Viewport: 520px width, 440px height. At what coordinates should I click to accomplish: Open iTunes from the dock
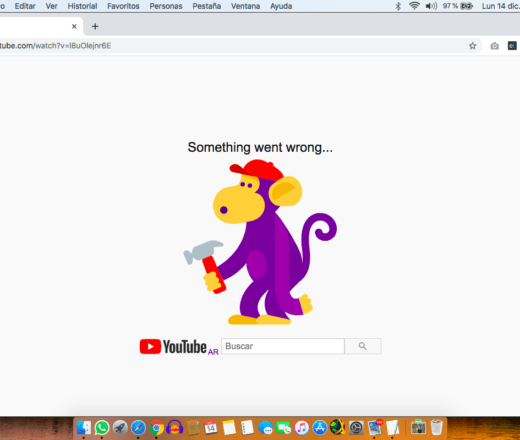coord(302,428)
